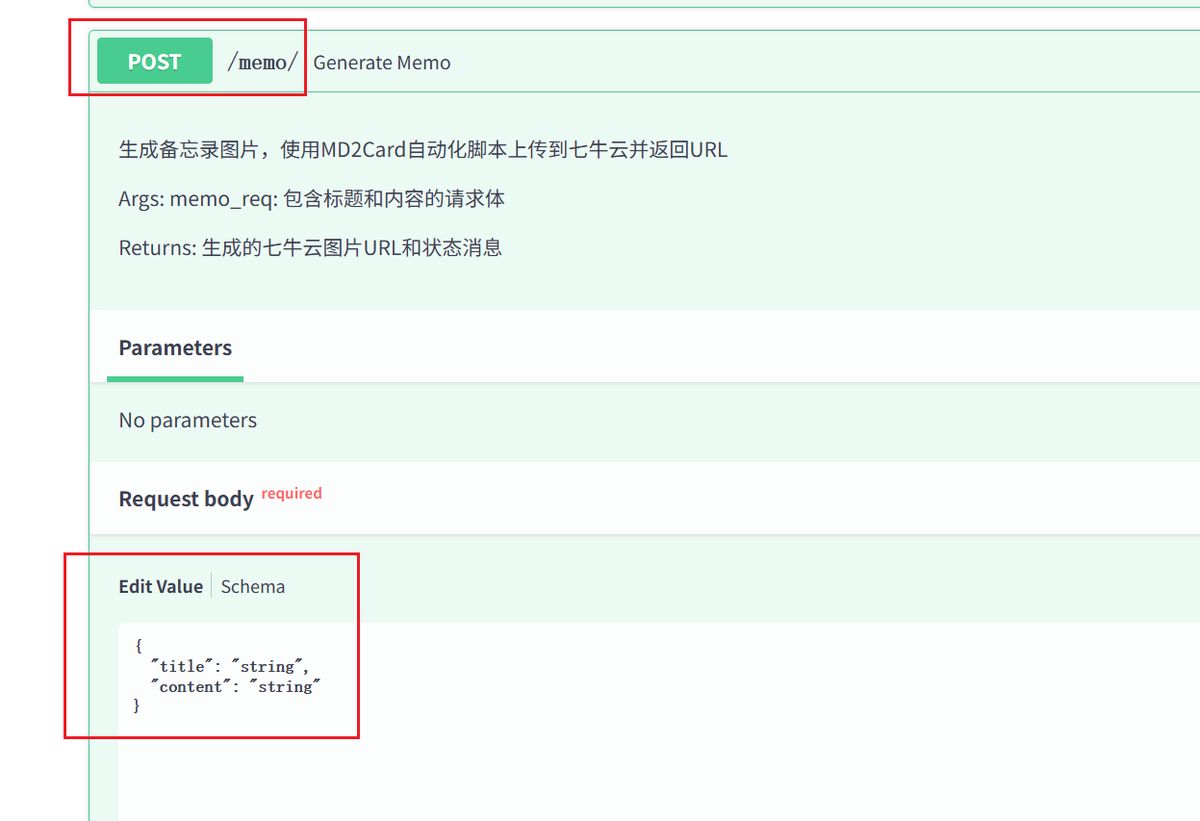Click the /memo/ endpoint path
The width and height of the screenshot is (1200, 821).
pos(262,62)
